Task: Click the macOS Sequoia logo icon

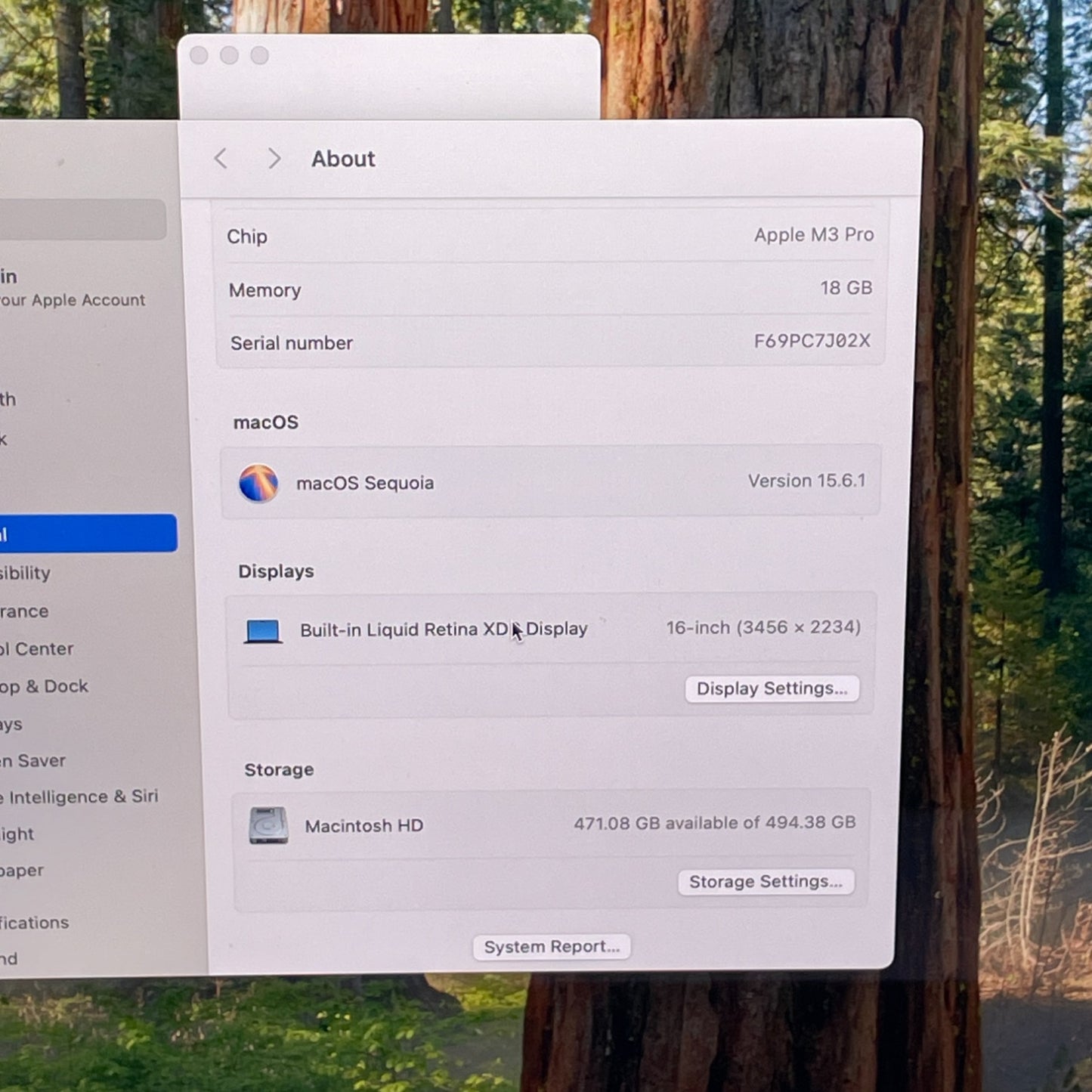Action: tap(258, 484)
